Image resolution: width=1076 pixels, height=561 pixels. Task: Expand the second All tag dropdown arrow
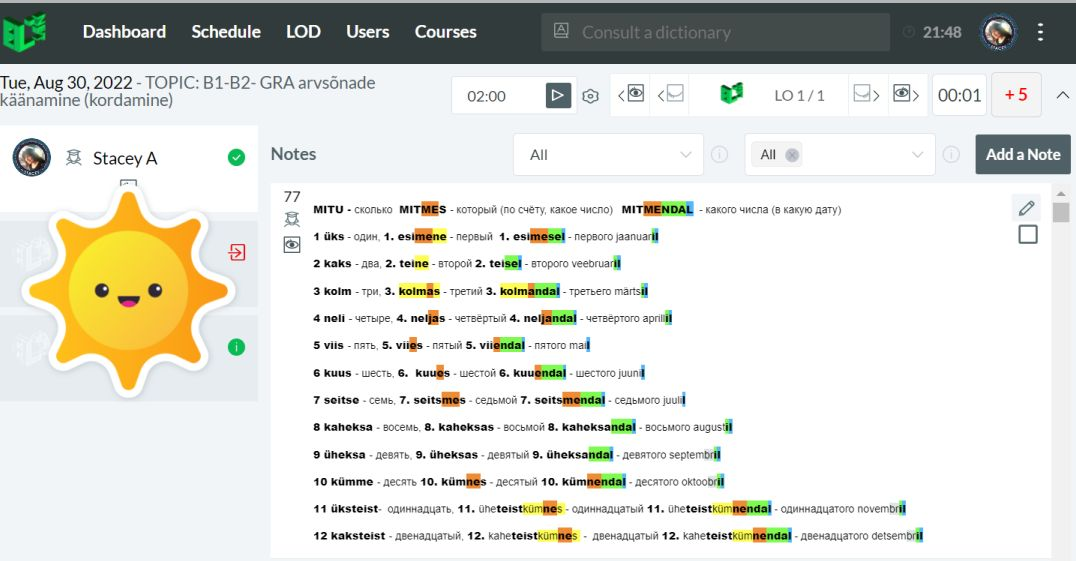point(917,154)
